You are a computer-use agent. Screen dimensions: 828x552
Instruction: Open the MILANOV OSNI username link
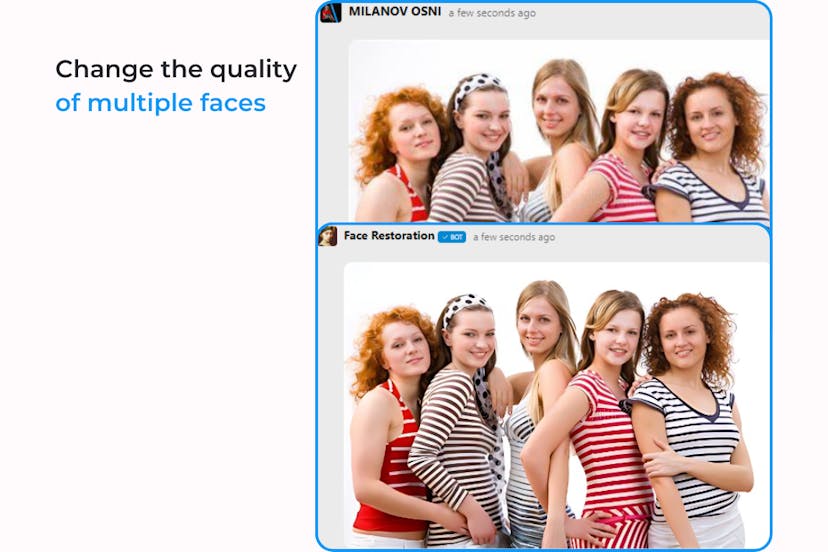[x=394, y=12]
